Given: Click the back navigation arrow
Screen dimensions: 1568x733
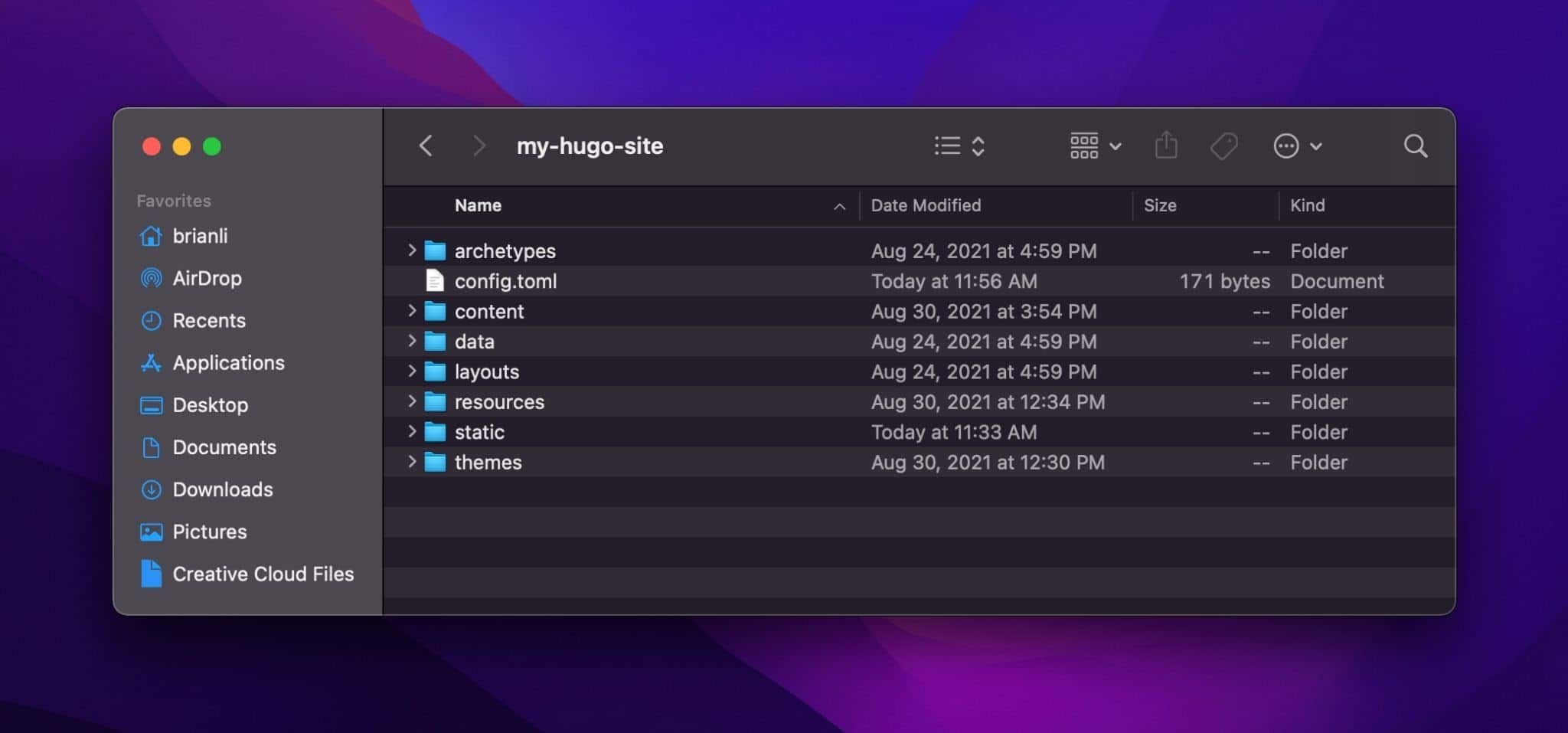Looking at the screenshot, I should 426,146.
